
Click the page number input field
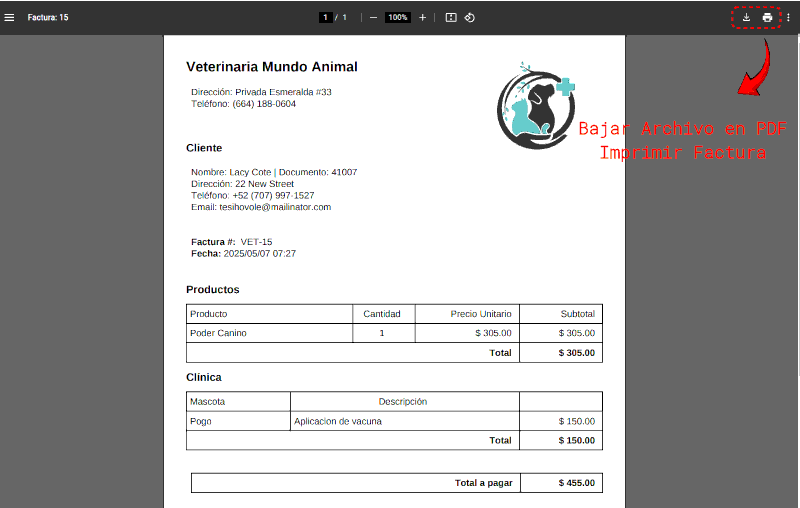click(325, 17)
